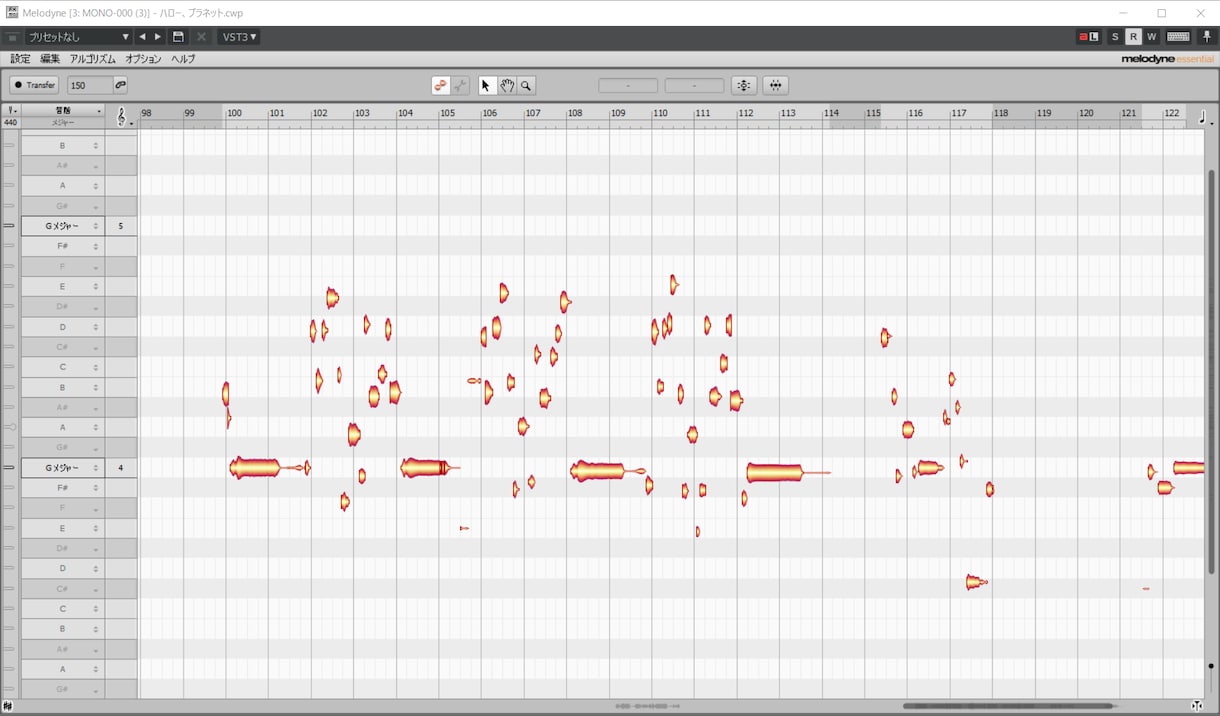Viewport: 1220px width, 716px height.
Task: Click the Transfer button
Action: pos(35,85)
